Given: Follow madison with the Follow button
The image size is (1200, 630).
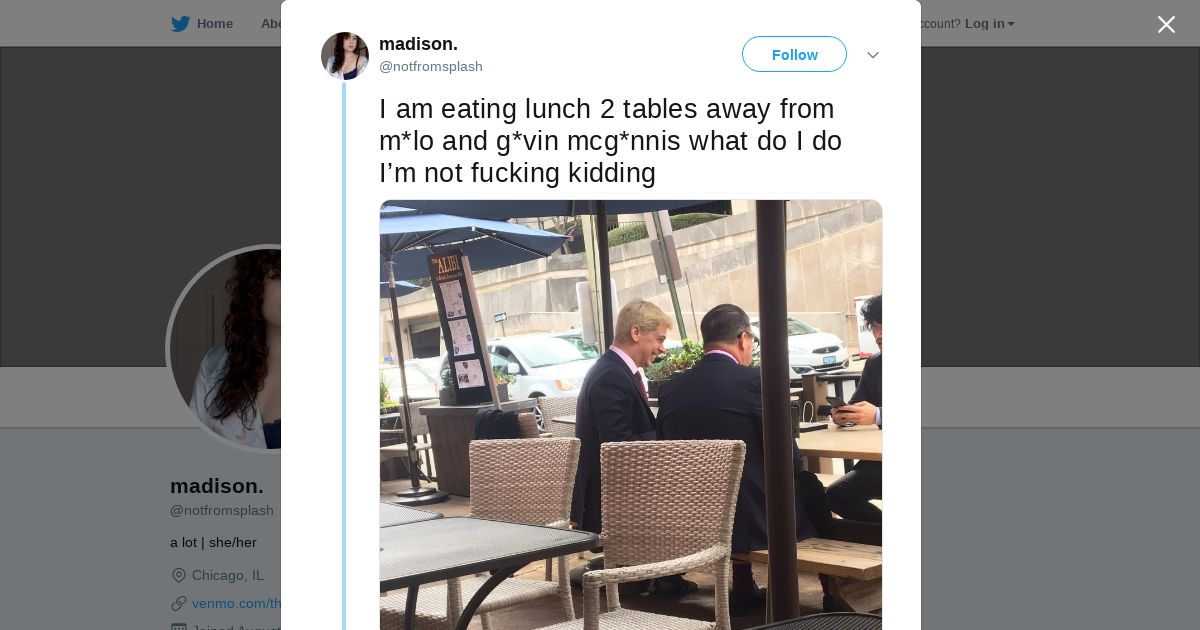Looking at the screenshot, I should pos(794,54).
